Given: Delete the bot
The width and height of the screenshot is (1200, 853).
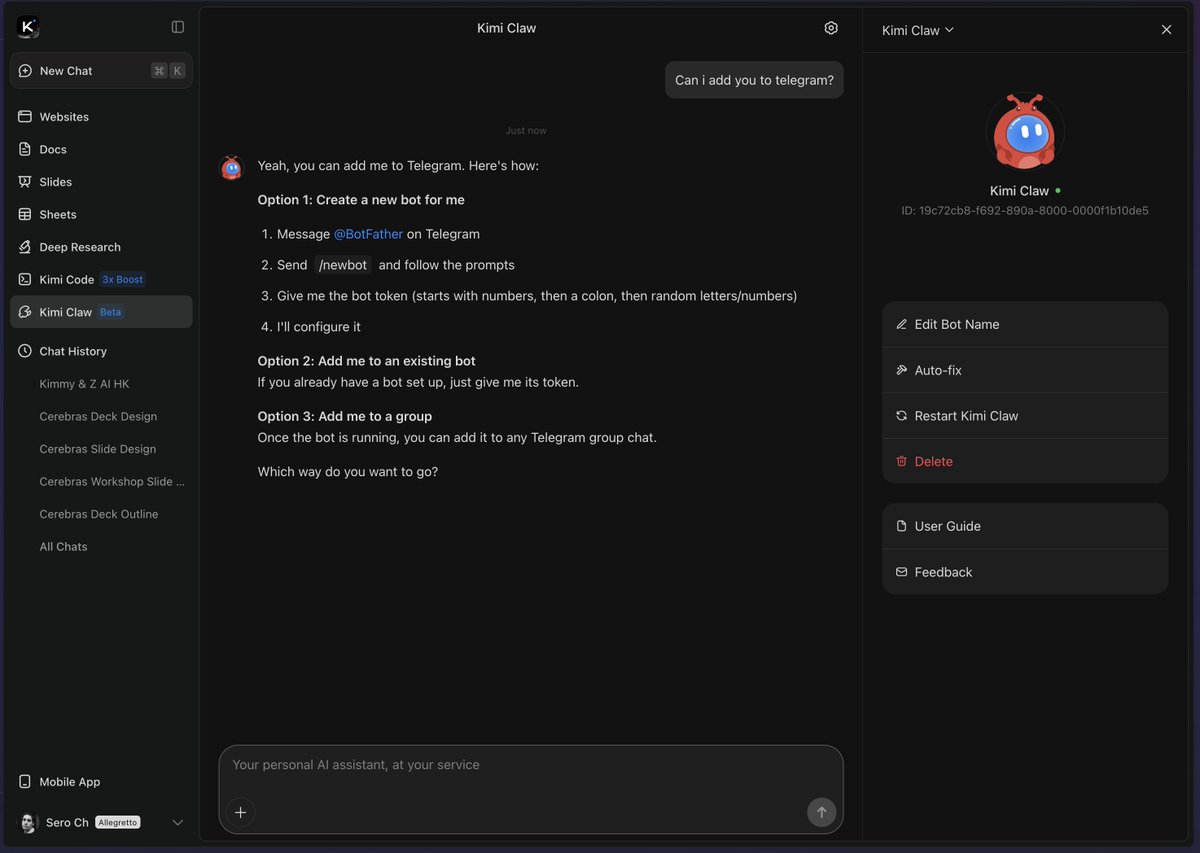Looking at the screenshot, I should point(1025,461).
